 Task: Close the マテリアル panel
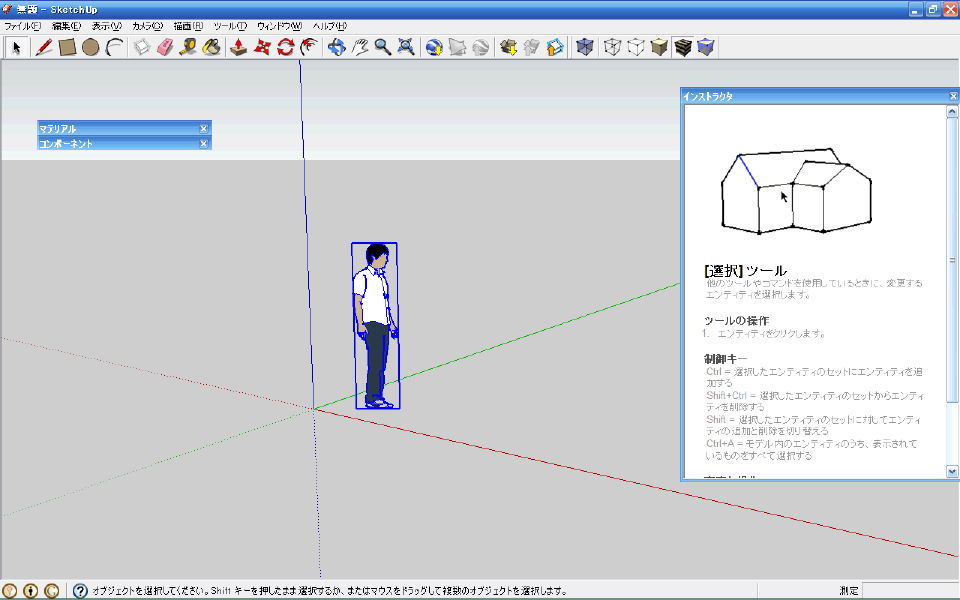pos(204,129)
